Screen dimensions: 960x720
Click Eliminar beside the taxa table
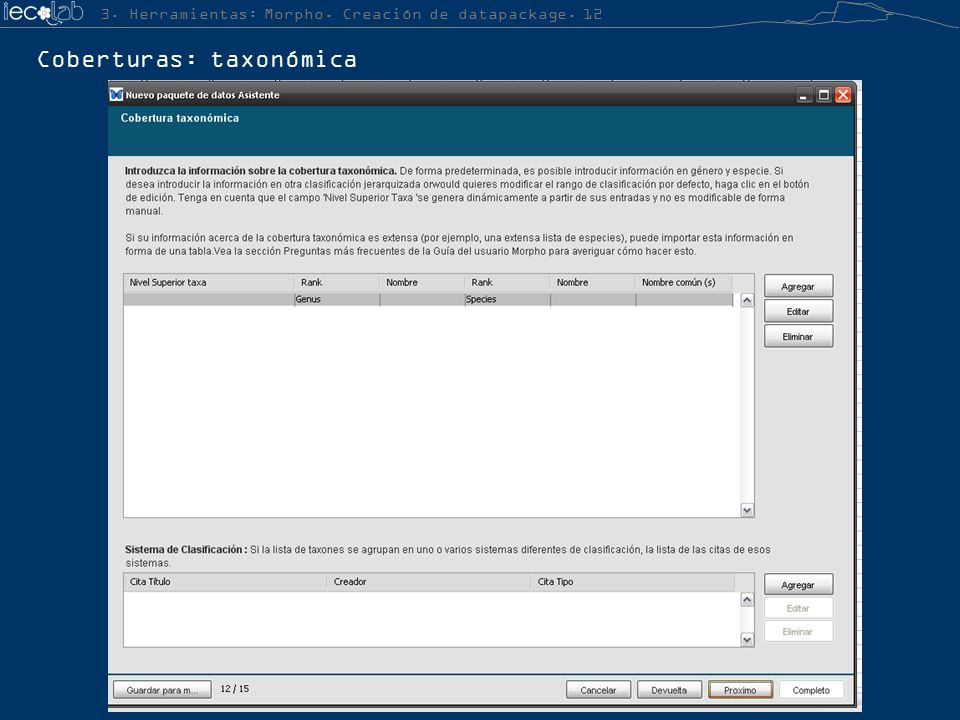pyautogui.click(x=798, y=336)
